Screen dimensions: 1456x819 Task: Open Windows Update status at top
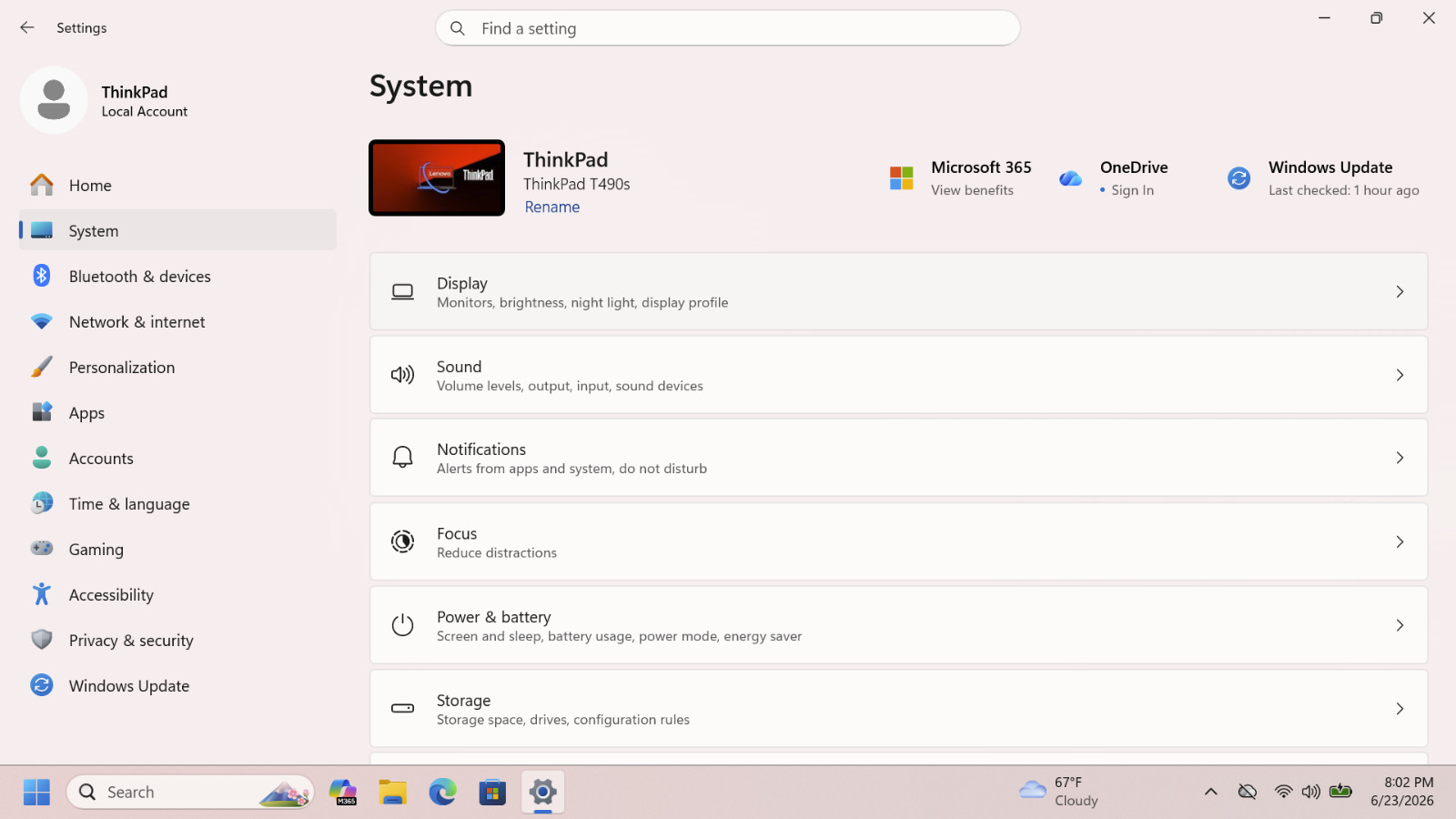pyautogui.click(x=1323, y=177)
